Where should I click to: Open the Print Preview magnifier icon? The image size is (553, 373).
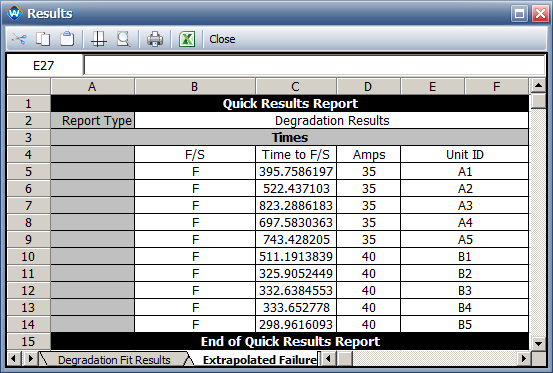123,39
